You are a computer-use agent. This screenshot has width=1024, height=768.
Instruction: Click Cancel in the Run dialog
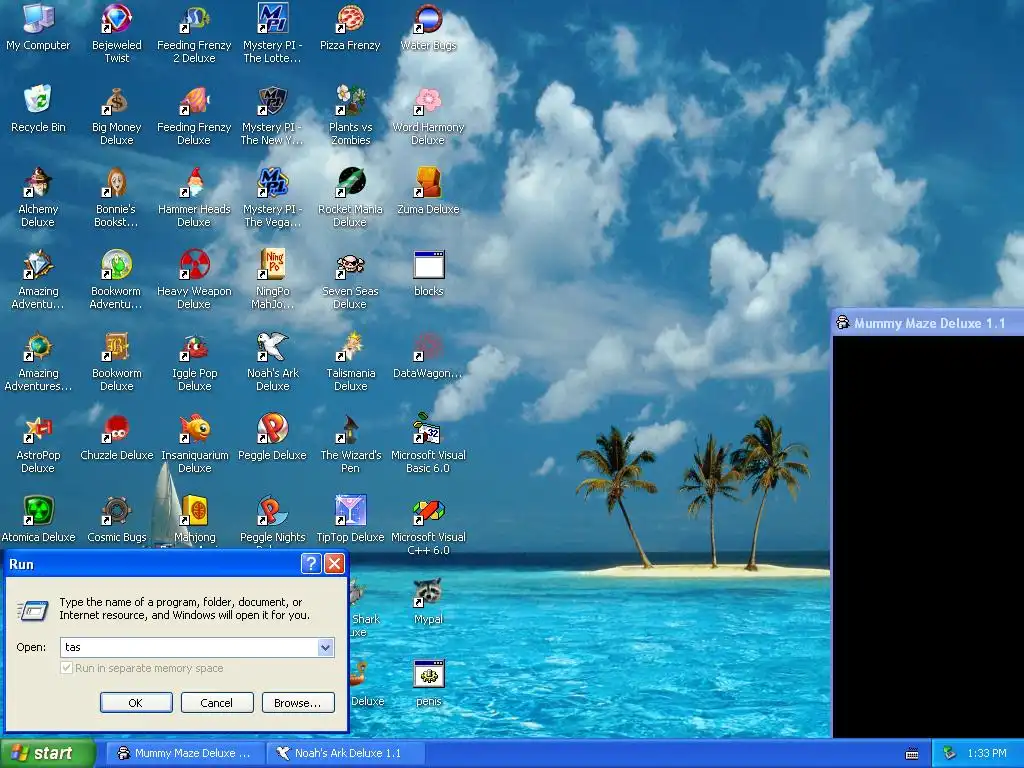[217, 703]
